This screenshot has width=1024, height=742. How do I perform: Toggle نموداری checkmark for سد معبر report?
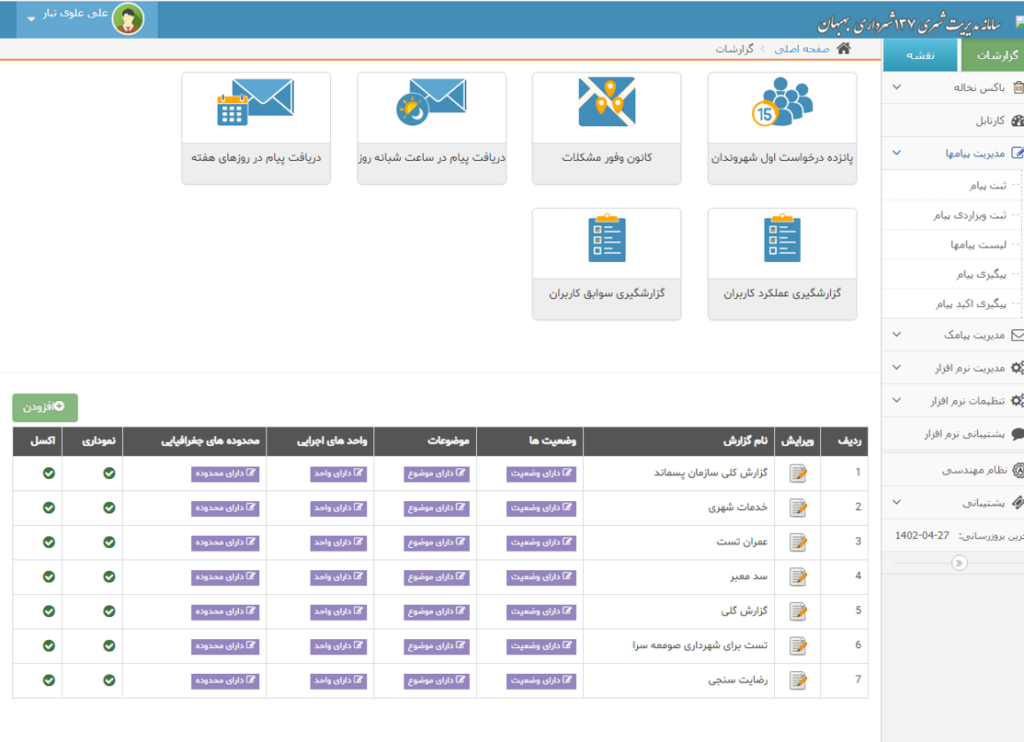coord(108,577)
